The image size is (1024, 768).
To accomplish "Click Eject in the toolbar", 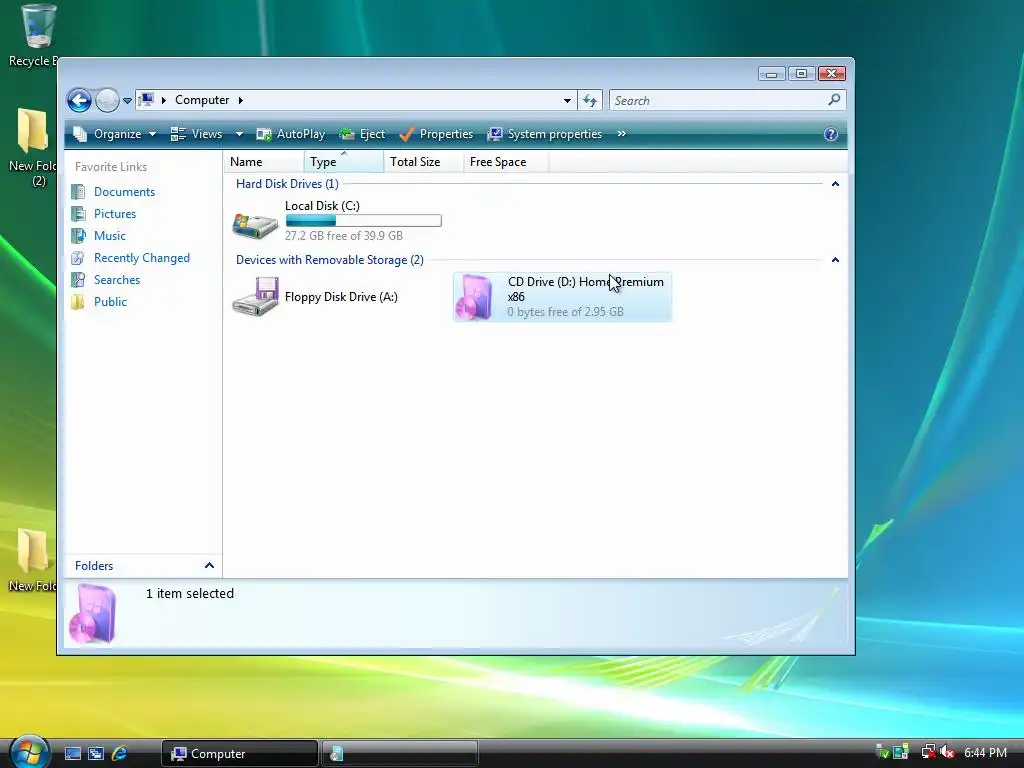I will (362, 134).
